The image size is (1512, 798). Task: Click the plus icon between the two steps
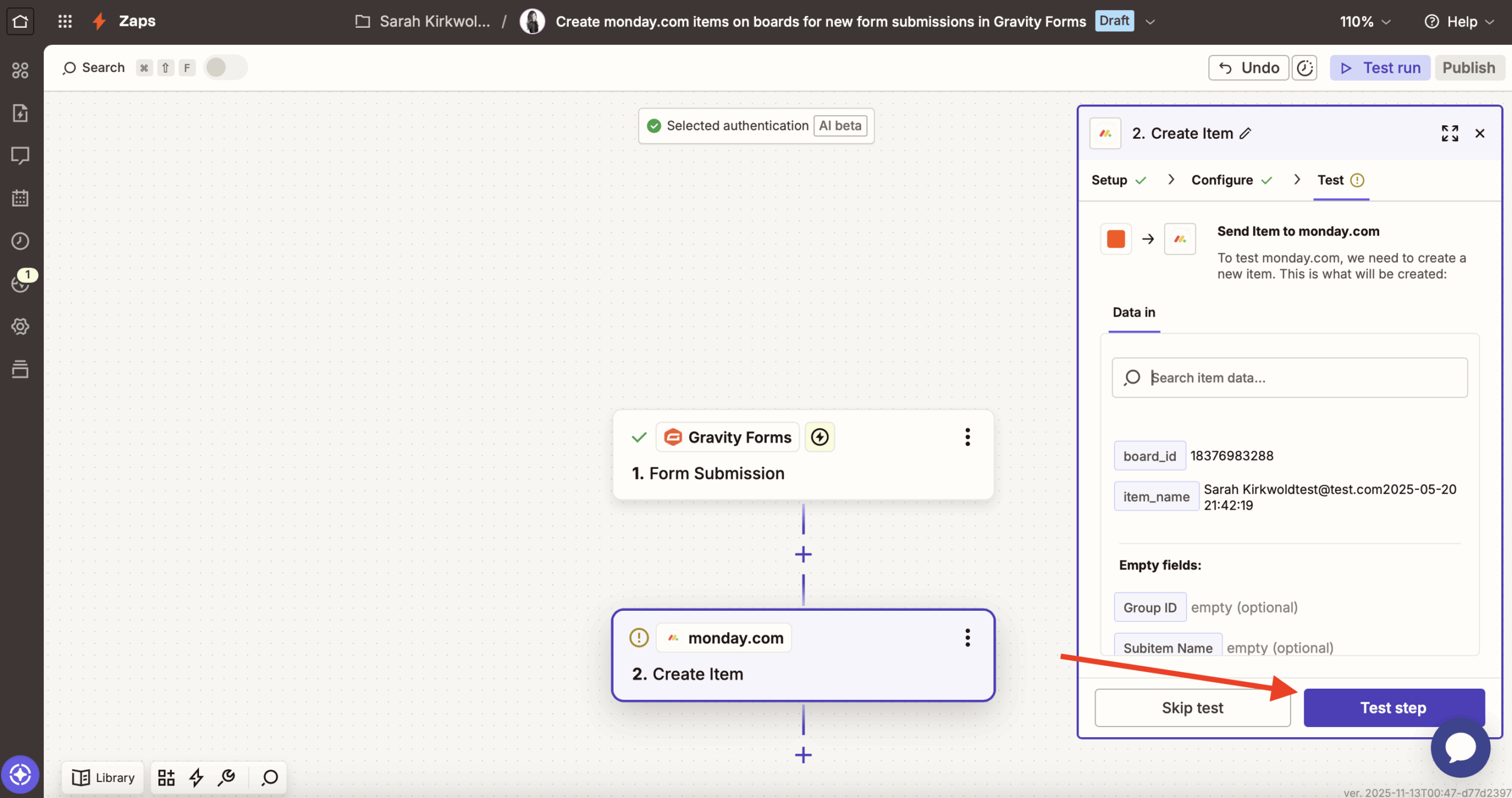pos(803,554)
